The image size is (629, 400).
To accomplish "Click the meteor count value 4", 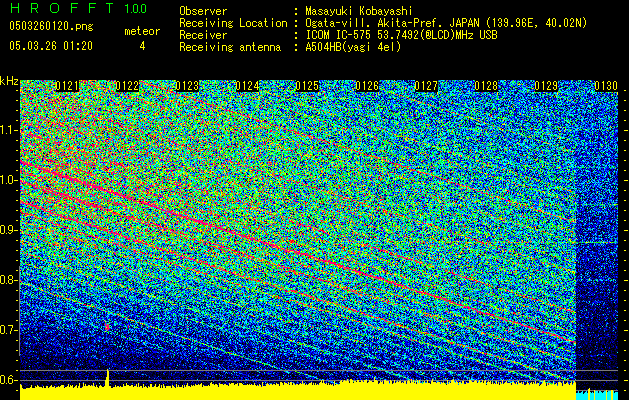I will pyautogui.click(x=142, y=46).
